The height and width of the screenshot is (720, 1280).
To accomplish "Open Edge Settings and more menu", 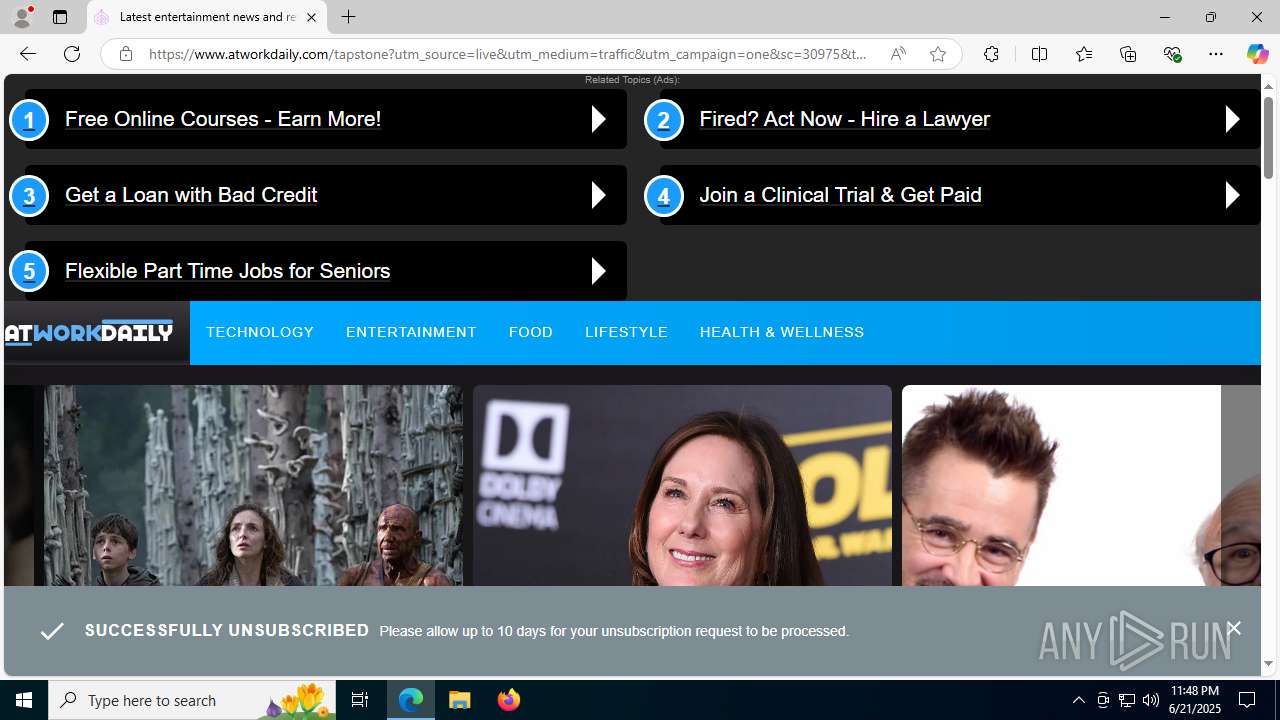I will (1215, 54).
